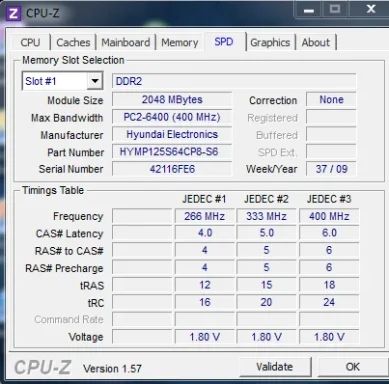This screenshot has width=389, height=384.
Task: Close the CPU-Z window
Action: point(371,9)
